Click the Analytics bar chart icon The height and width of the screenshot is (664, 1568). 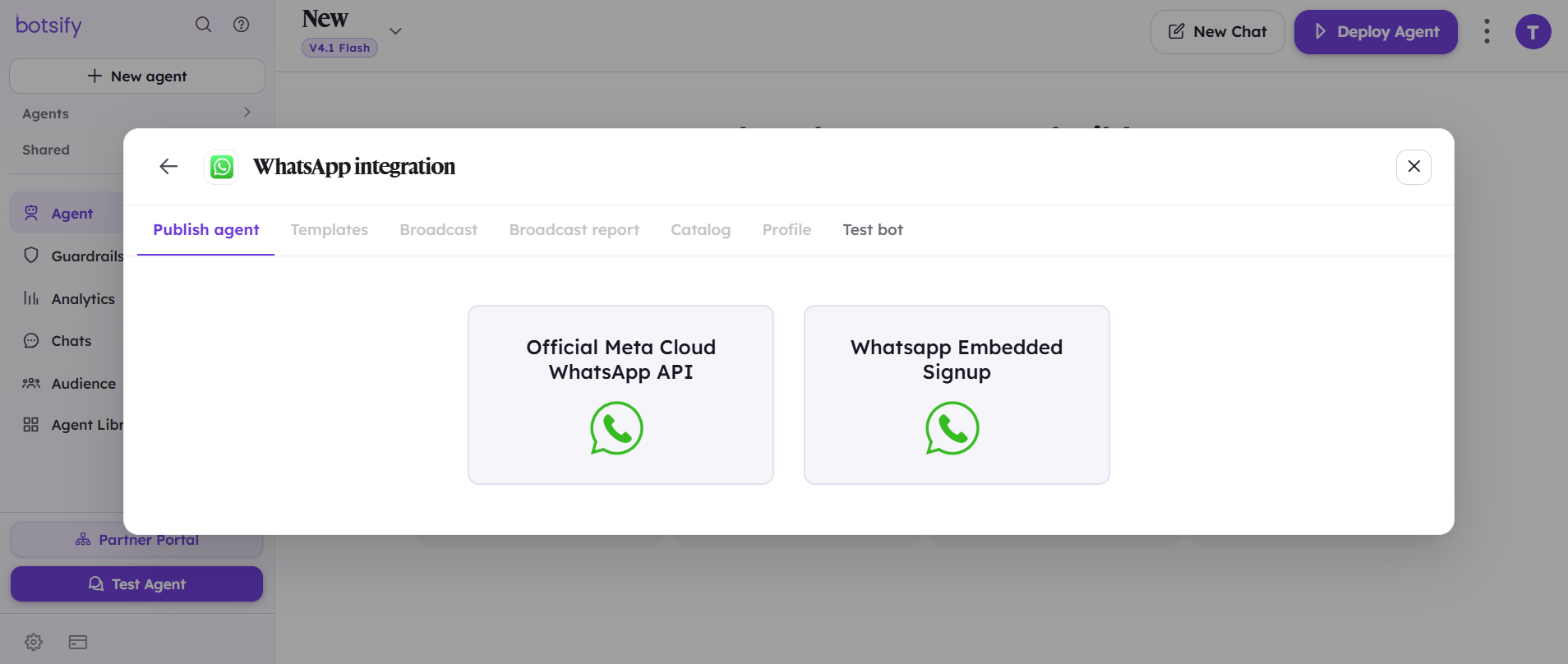tap(31, 298)
